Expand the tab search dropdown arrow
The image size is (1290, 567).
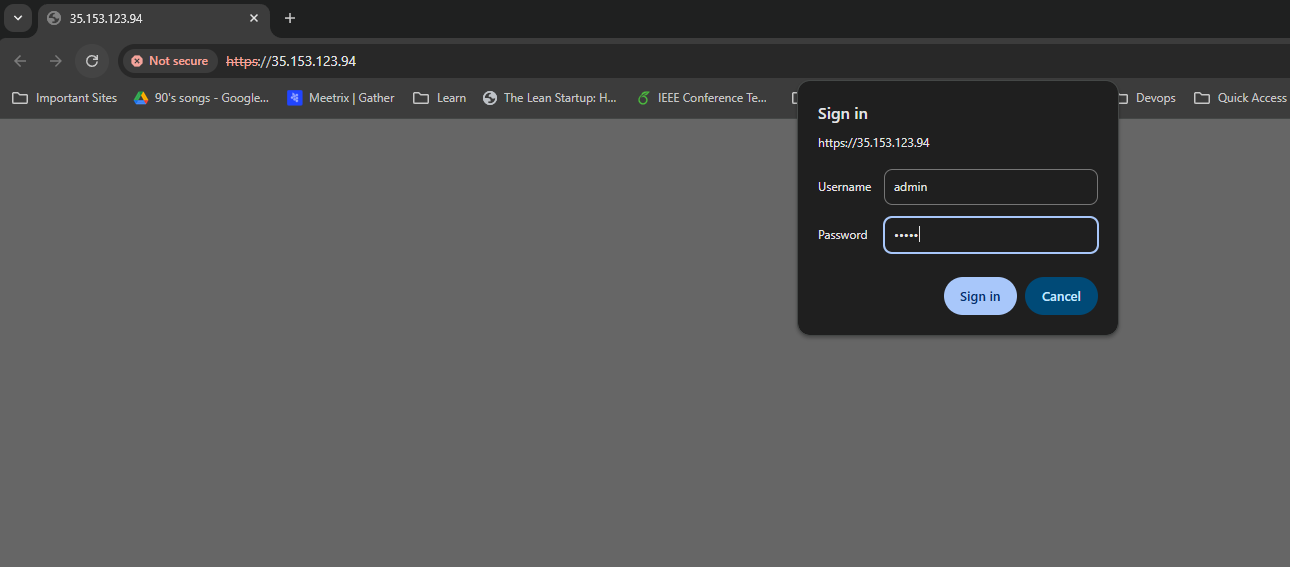pyautogui.click(x=17, y=18)
